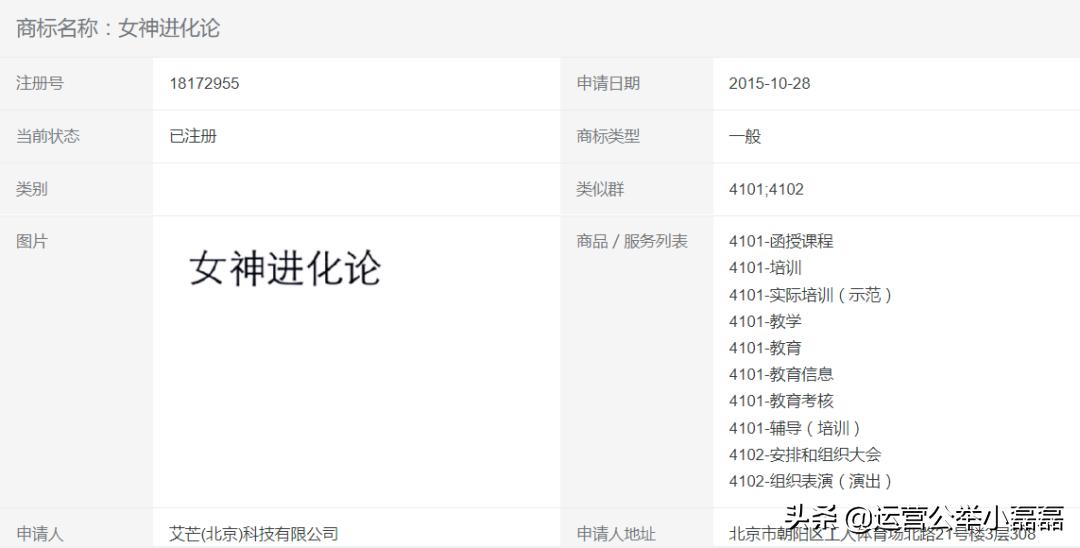Click the 类别 label

point(32,189)
